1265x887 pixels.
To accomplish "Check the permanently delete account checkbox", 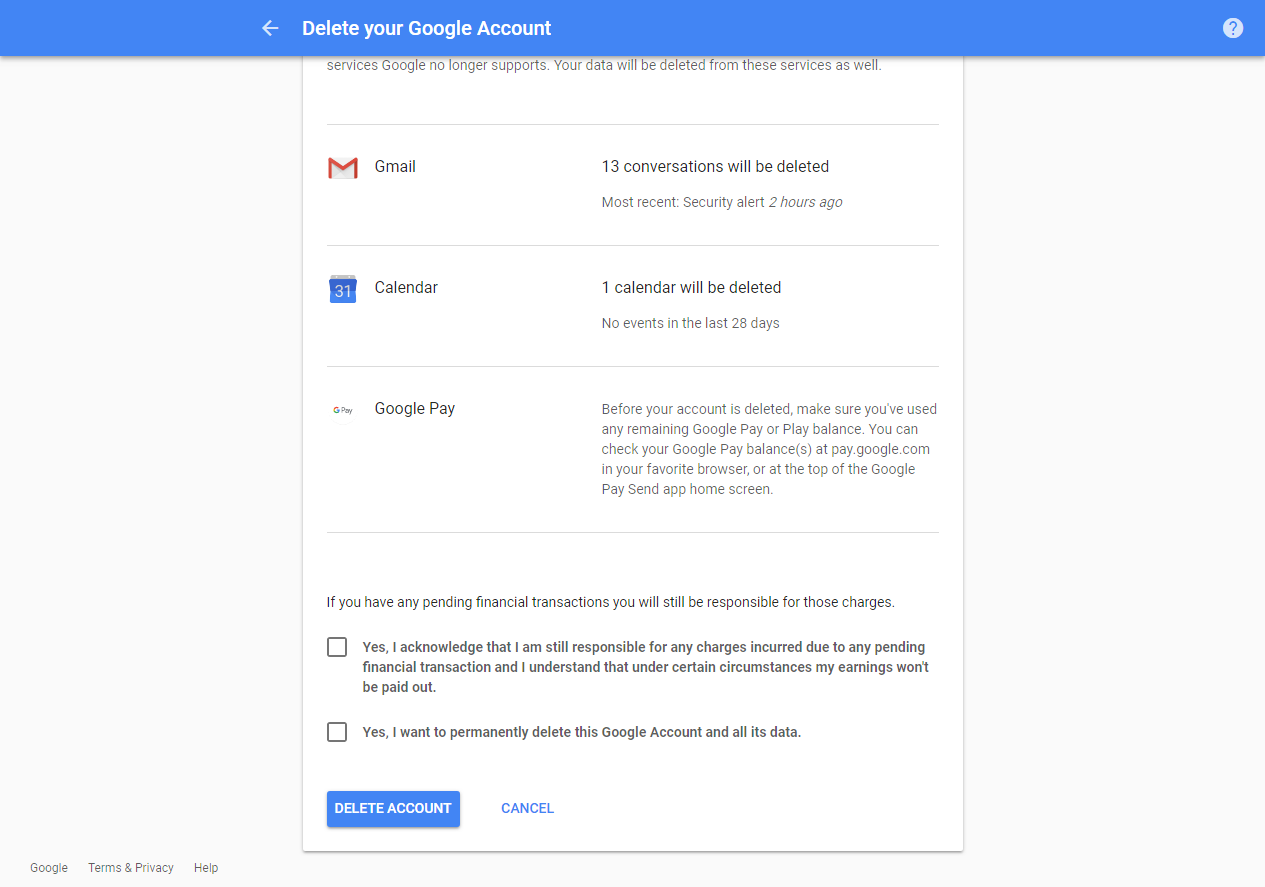I will click(337, 732).
